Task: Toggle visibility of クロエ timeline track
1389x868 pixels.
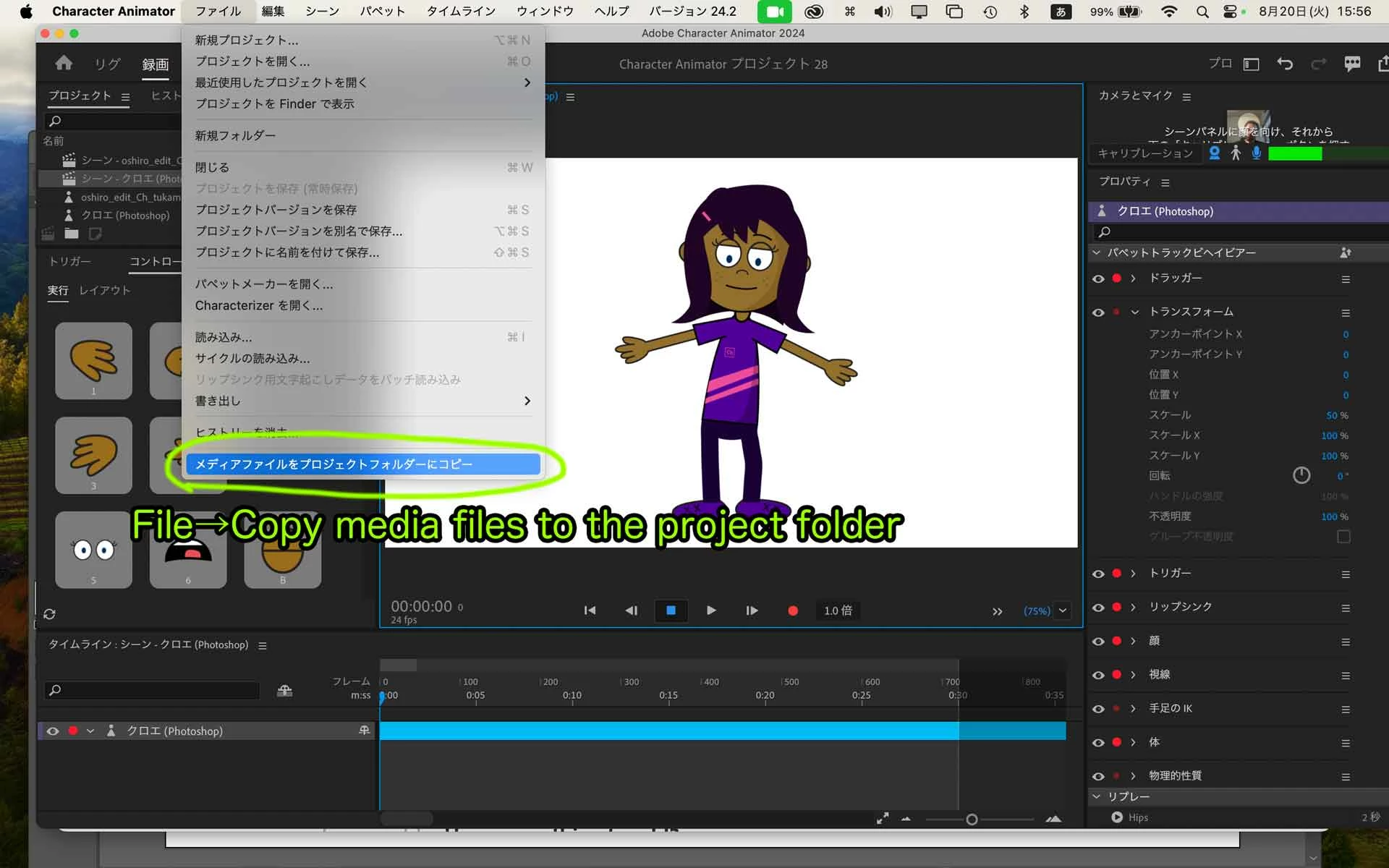Action: [53, 731]
